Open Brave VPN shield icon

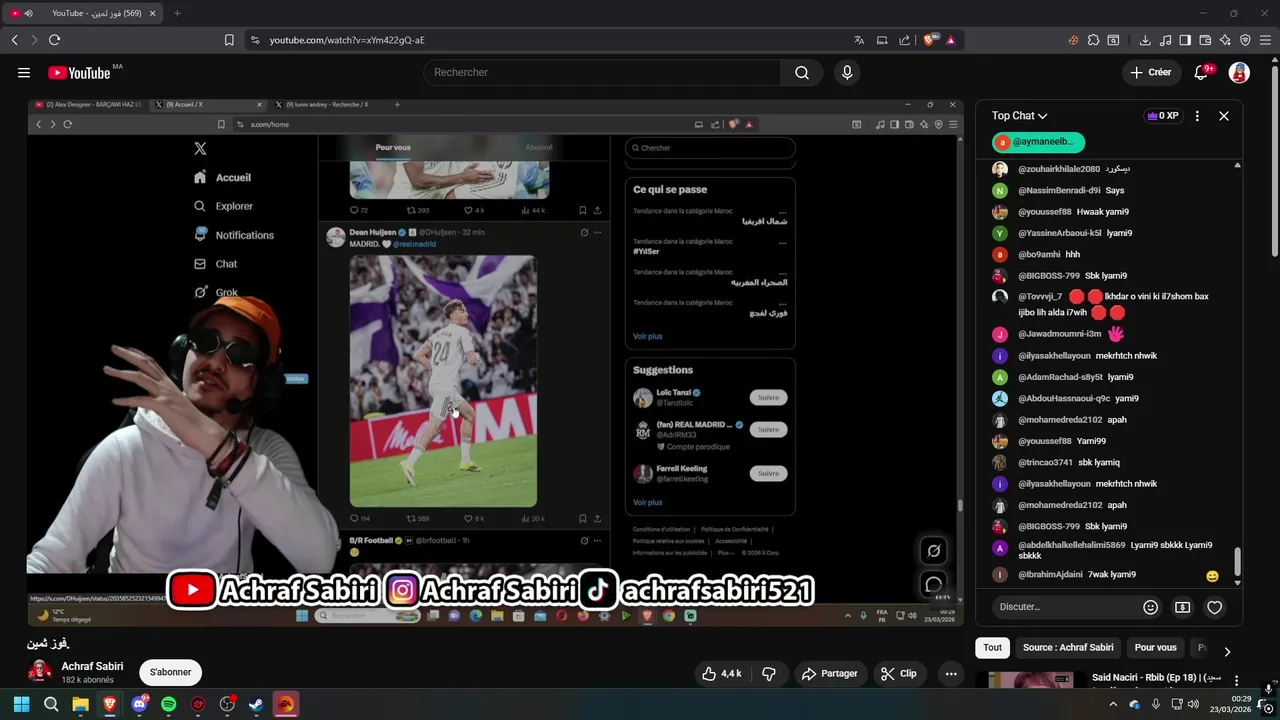click(x=1245, y=40)
